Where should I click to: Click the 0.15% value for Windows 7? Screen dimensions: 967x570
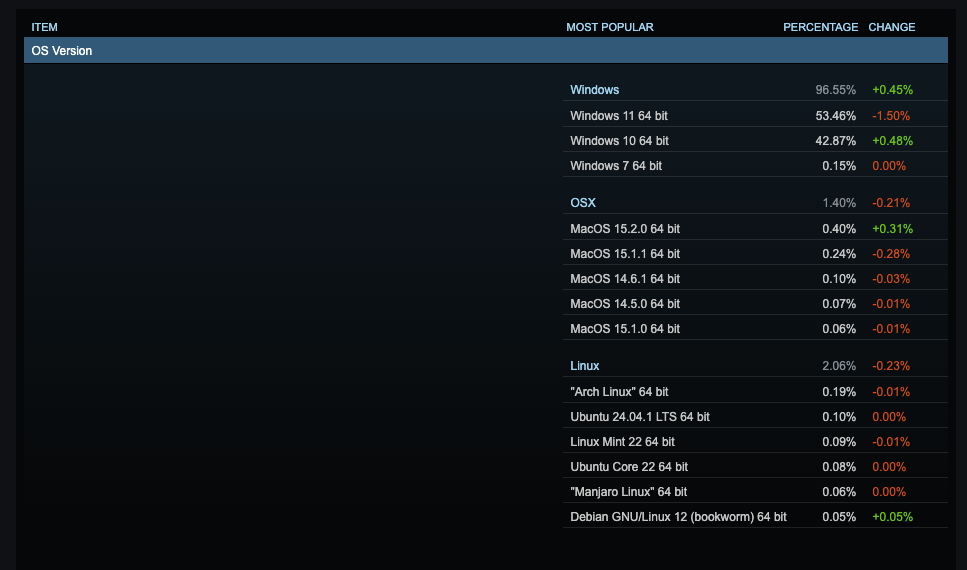pyautogui.click(x=839, y=166)
